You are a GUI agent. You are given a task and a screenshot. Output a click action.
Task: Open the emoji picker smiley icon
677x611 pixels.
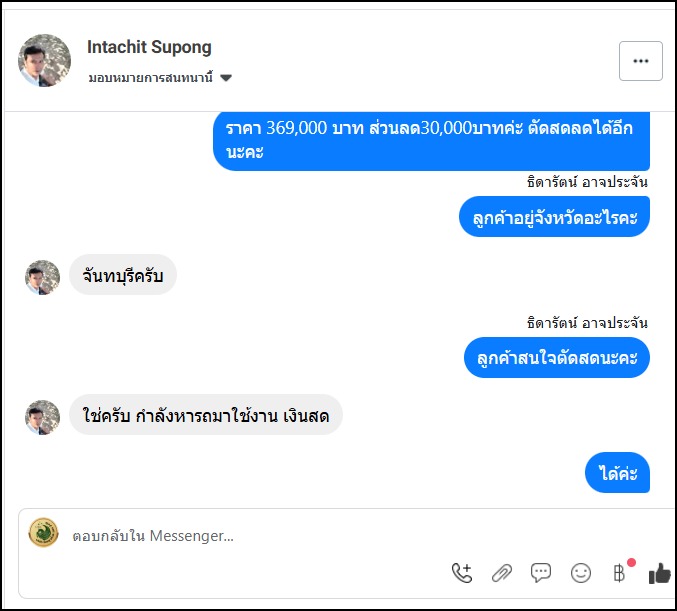click(581, 573)
